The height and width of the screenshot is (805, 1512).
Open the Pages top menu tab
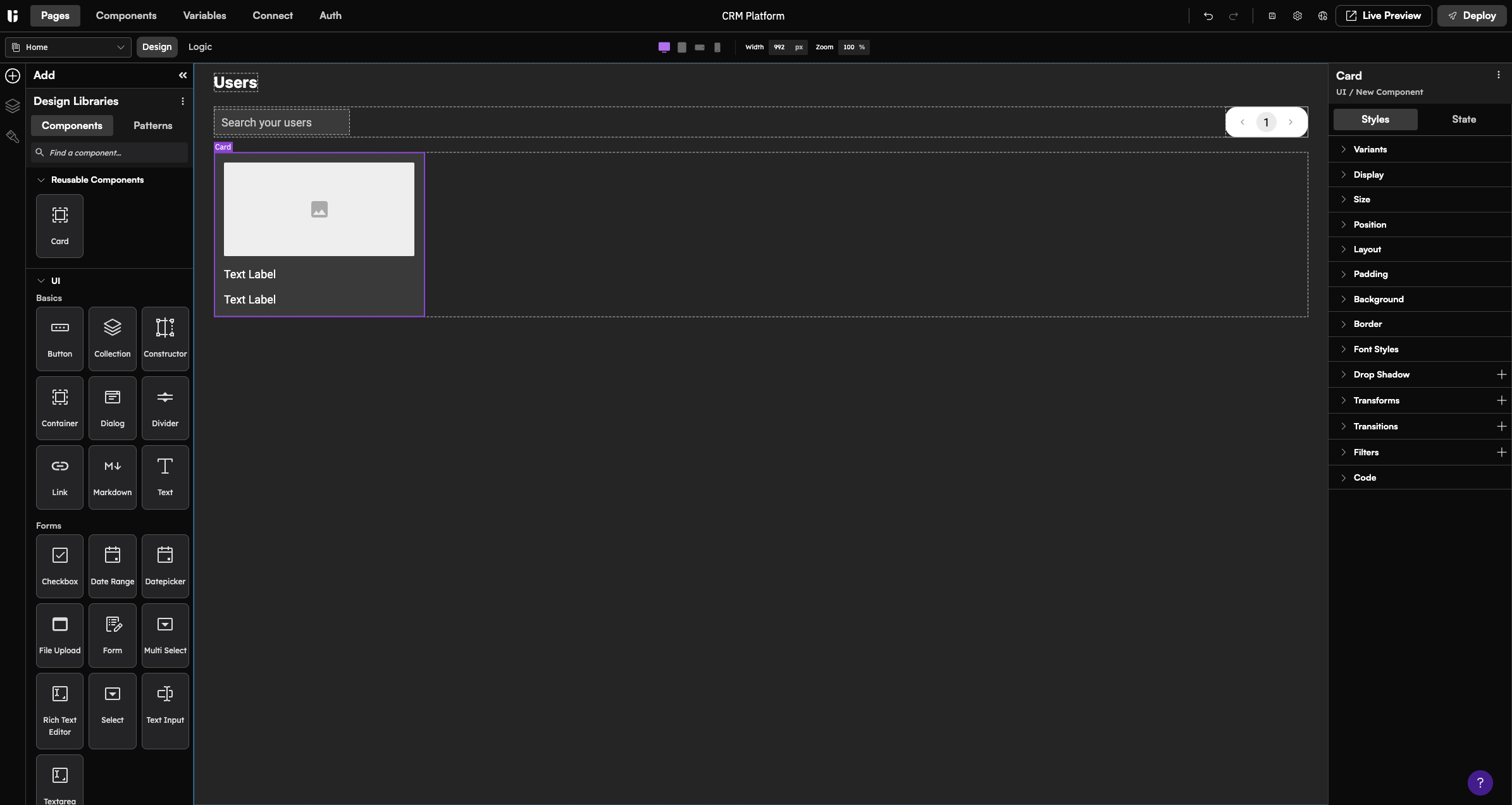point(55,16)
